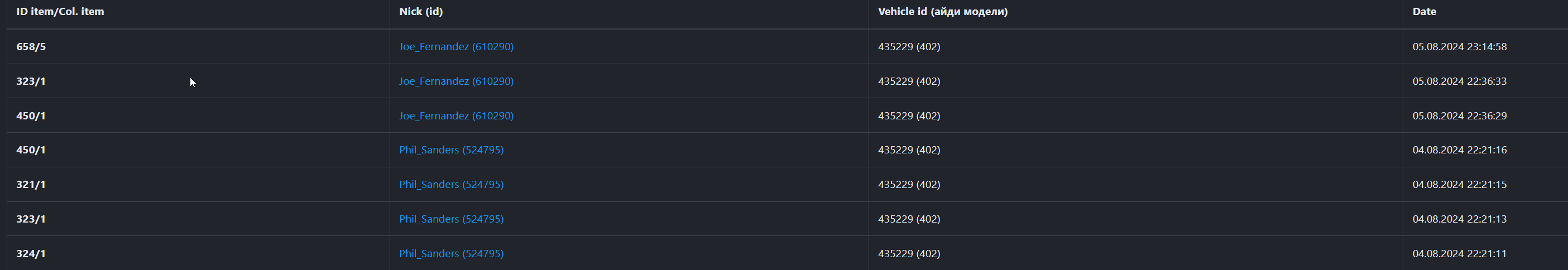Select the 324/1 item cell
This screenshot has width=1568, height=270.
[x=31, y=254]
